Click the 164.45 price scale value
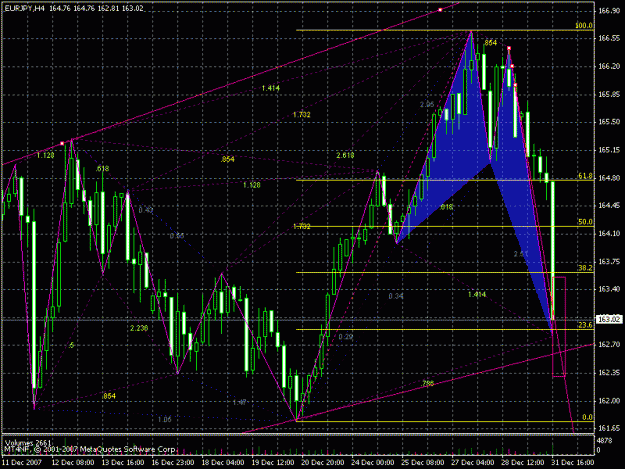This screenshot has height=469, width=625. tap(609, 205)
